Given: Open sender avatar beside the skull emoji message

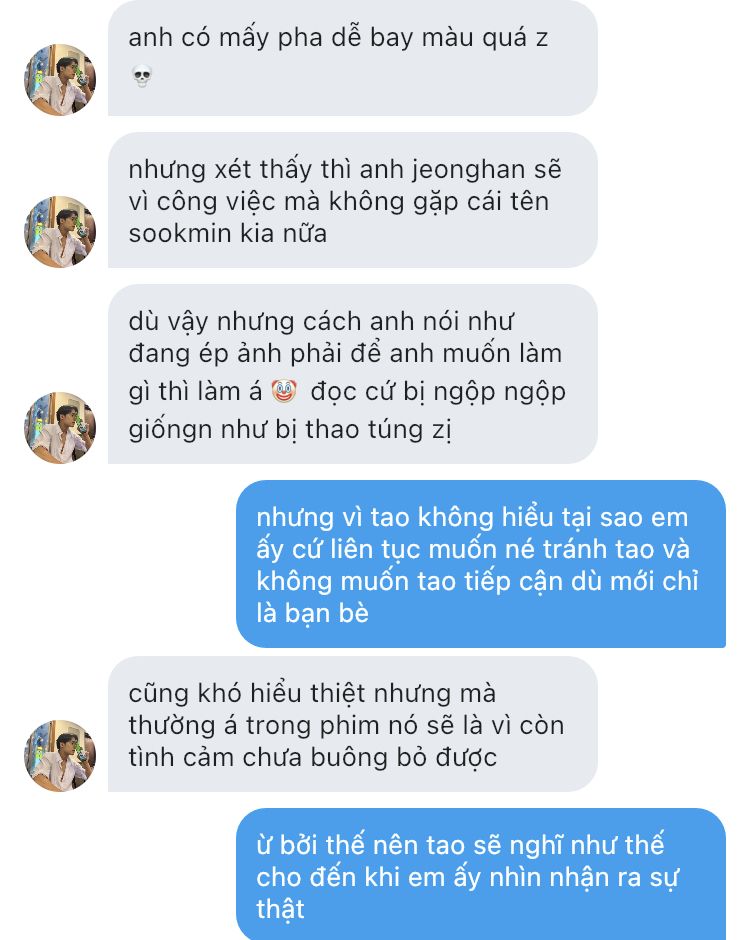Looking at the screenshot, I should click(x=60, y=79).
